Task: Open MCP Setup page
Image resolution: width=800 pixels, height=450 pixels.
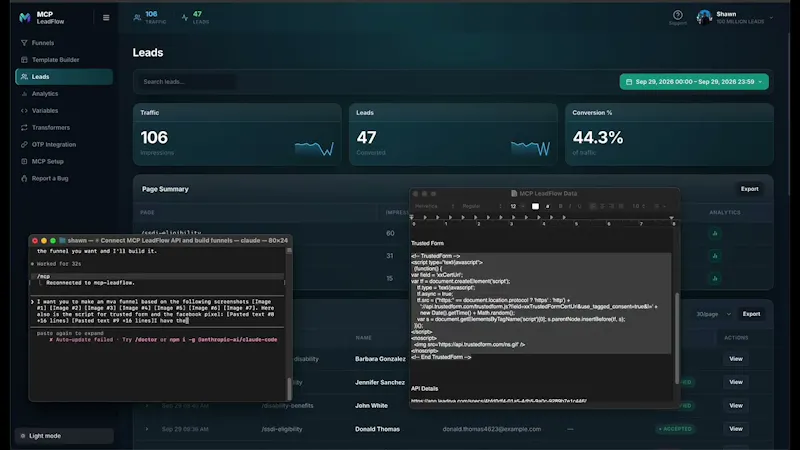Action: [64, 161]
